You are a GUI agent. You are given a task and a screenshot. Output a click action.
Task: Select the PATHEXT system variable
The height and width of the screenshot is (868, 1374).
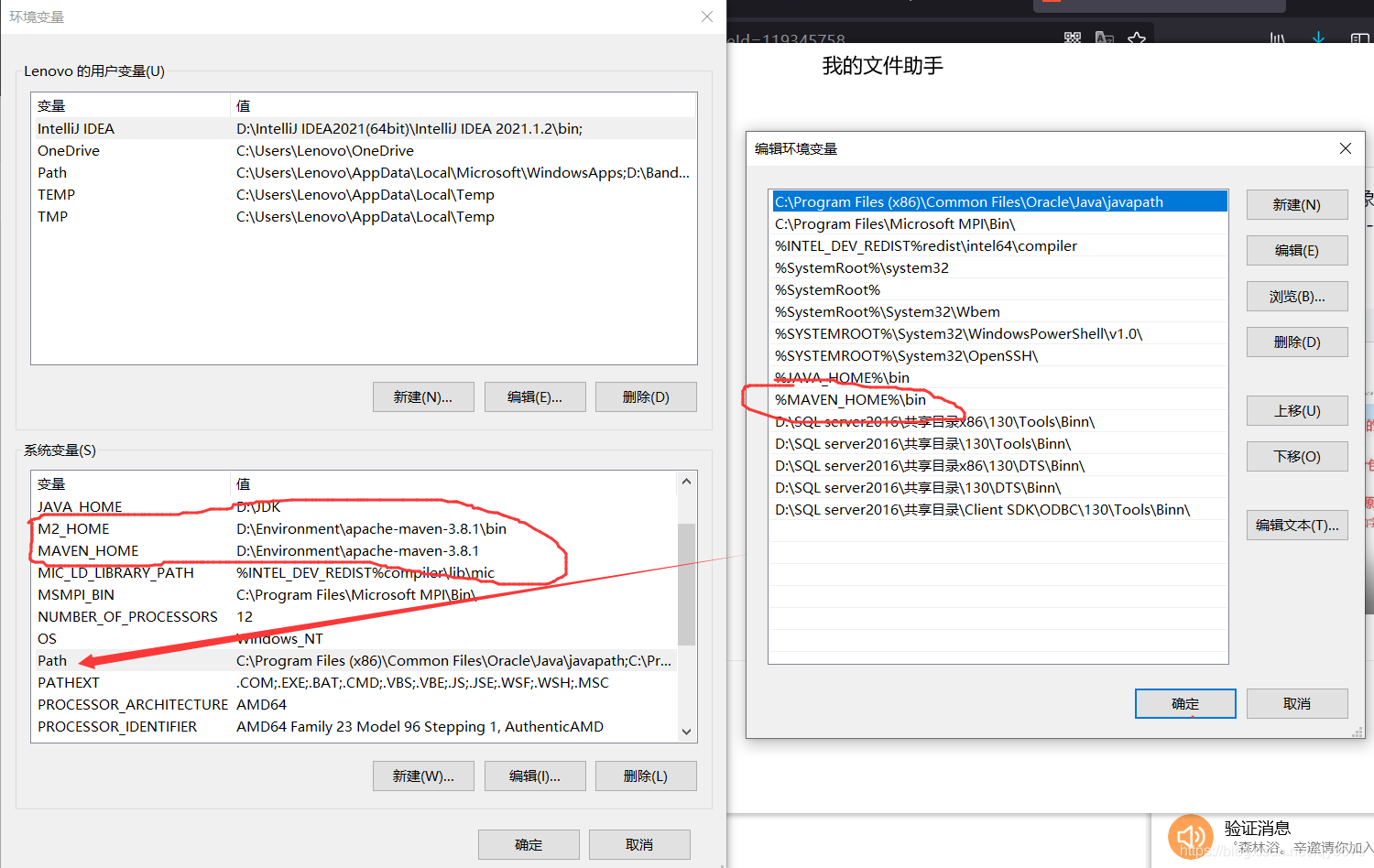tap(354, 682)
